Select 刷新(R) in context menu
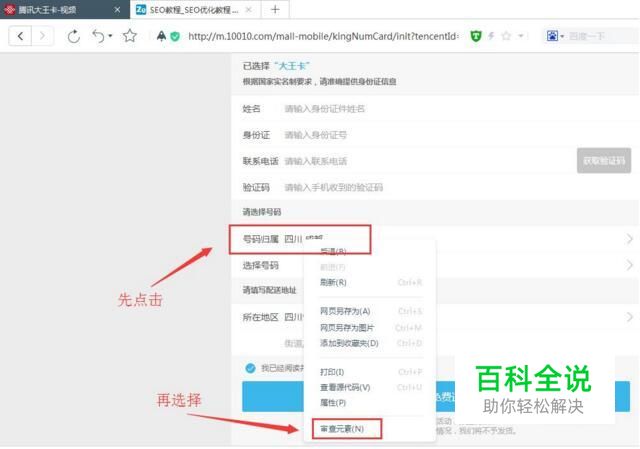640x449 pixels. click(370, 282)
